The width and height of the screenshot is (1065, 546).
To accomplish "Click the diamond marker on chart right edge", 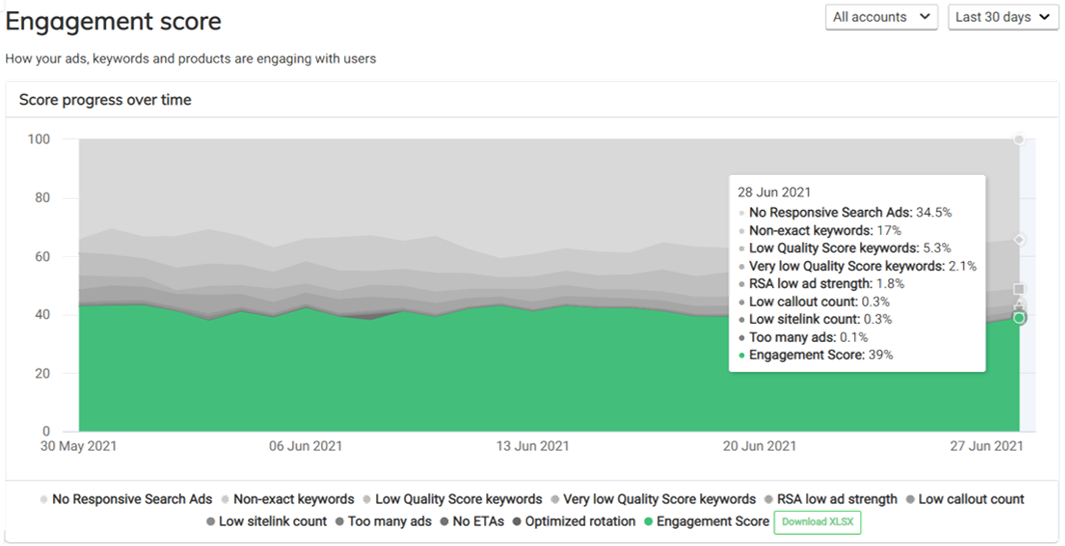I will pos(1019,240).
